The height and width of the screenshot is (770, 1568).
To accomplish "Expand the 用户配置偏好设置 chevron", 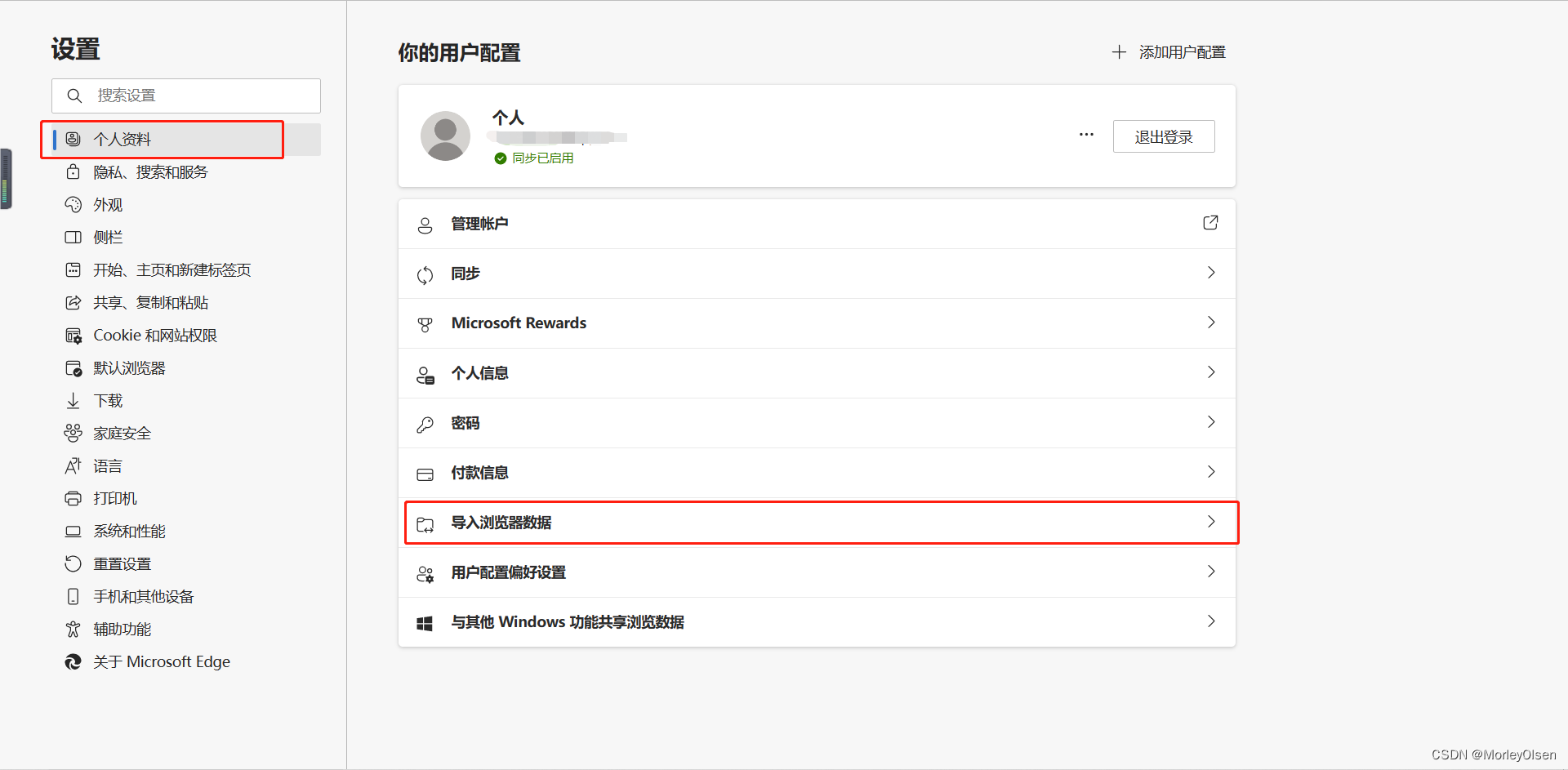I will (x=1211, y=571).
